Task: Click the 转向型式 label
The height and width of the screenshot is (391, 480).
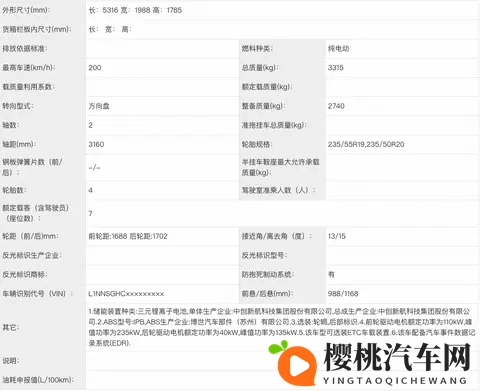Action: 18,106
